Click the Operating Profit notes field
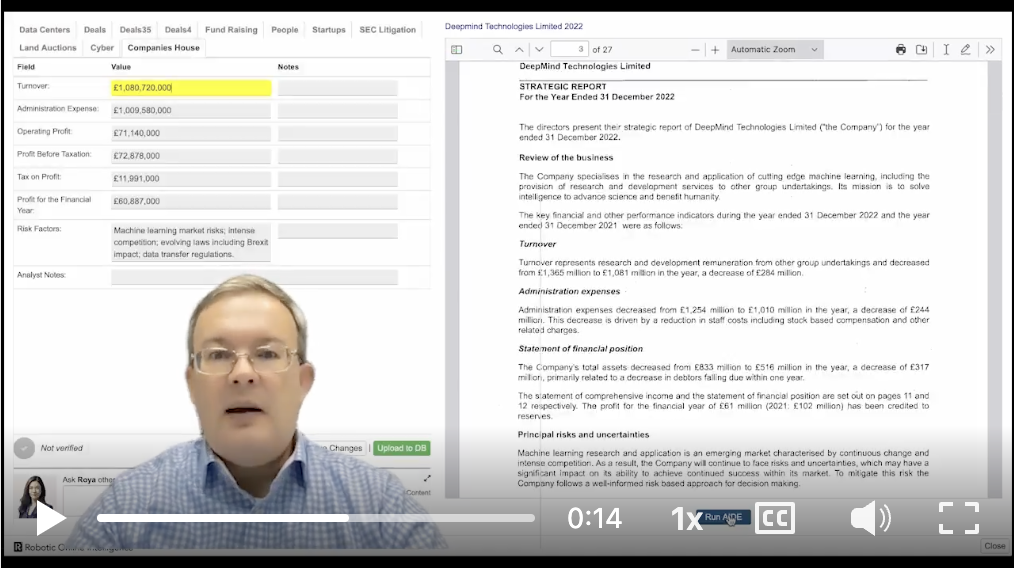The width and height of the screenshot is (1014, 568). pyautogui.click(x=338, y=133)
